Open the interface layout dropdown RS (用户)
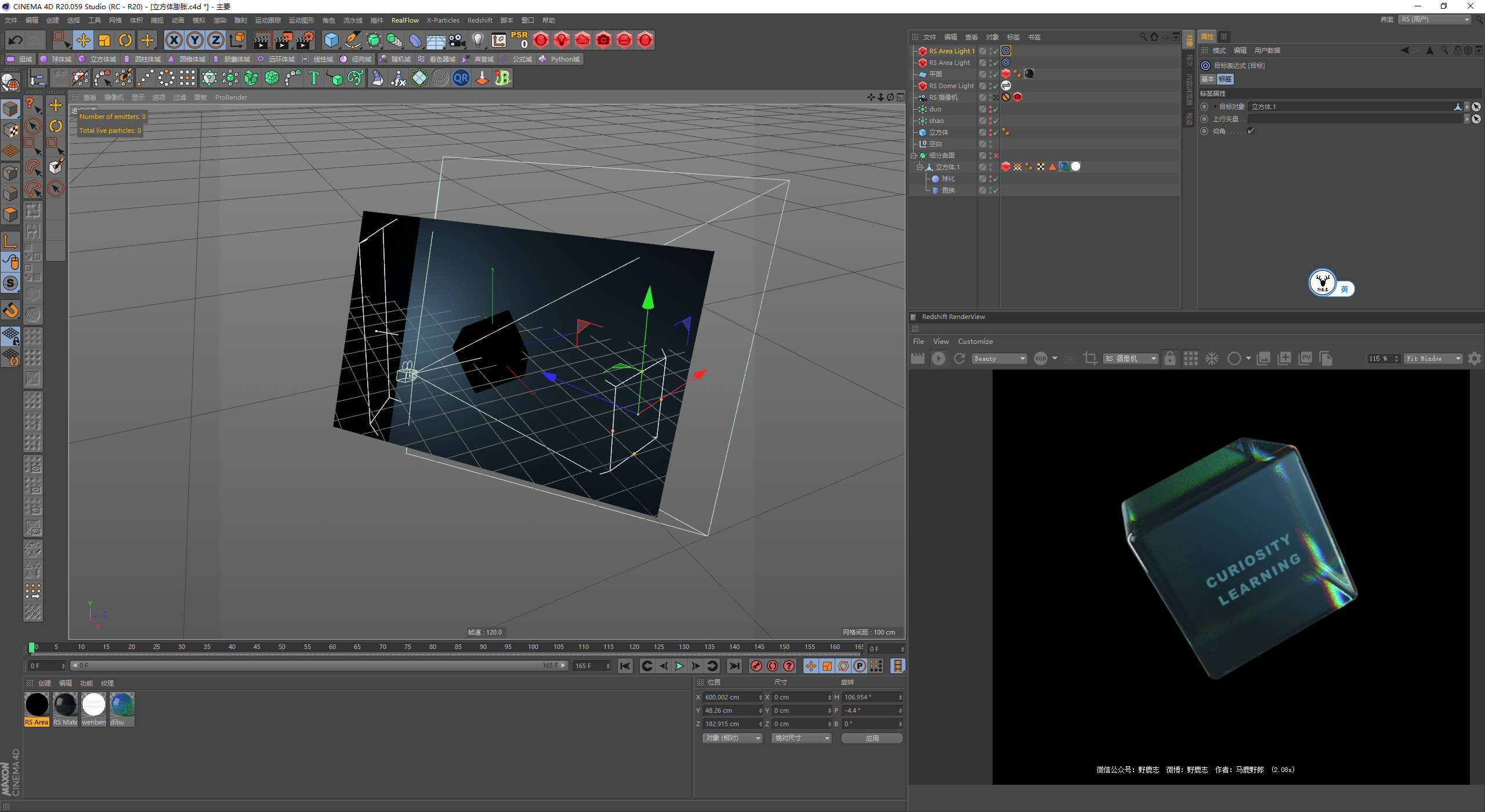Screen dimensions: 1485x812 (x=1435, y=20)
